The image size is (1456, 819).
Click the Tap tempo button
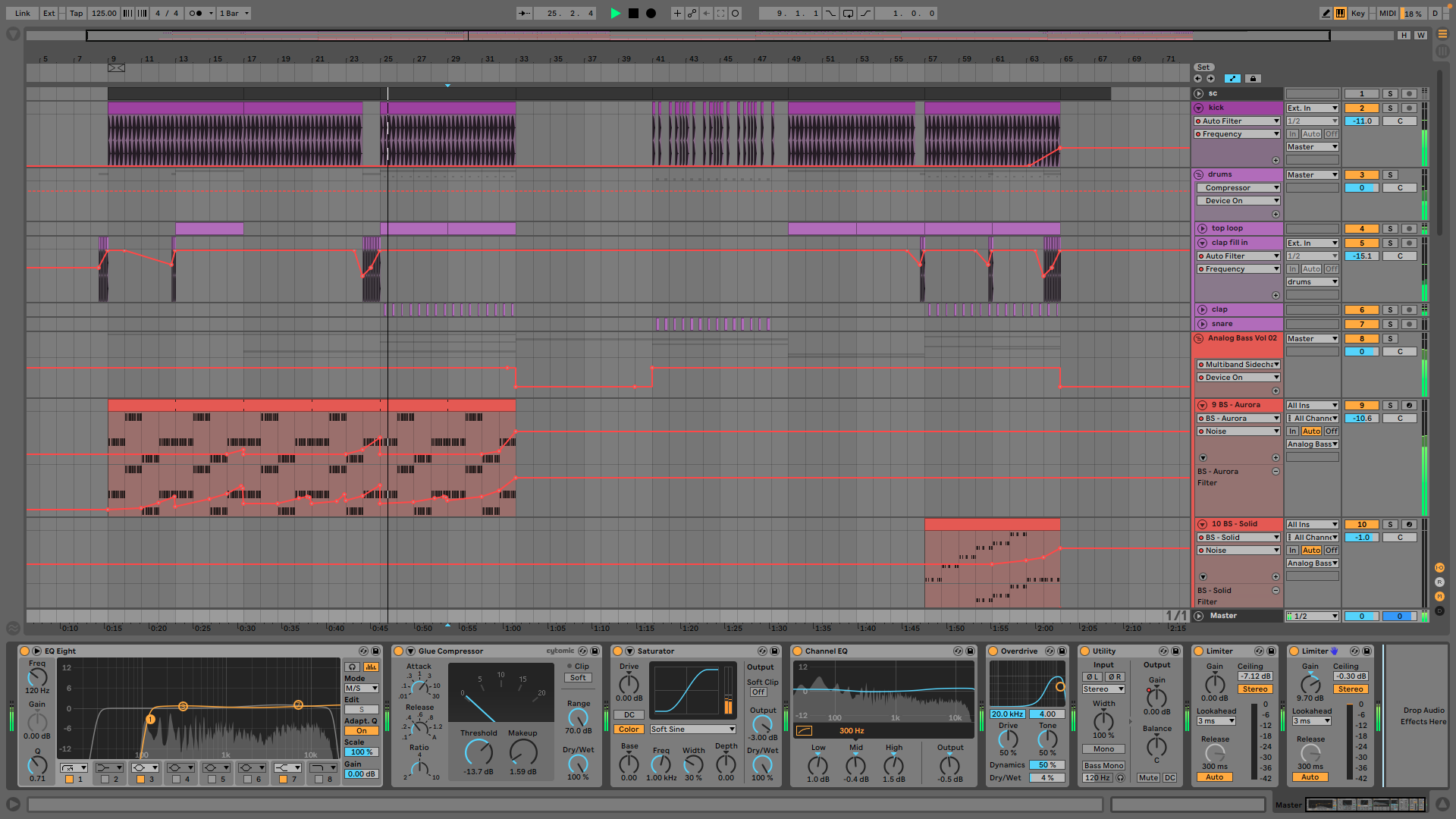(x=76, y=13)
